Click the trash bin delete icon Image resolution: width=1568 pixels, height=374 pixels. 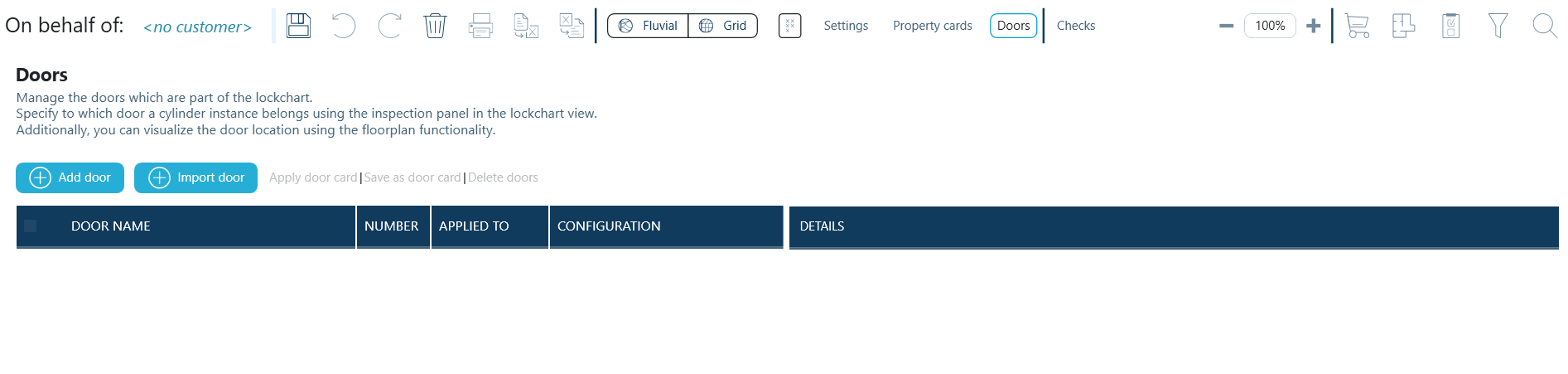pos(435,26)
